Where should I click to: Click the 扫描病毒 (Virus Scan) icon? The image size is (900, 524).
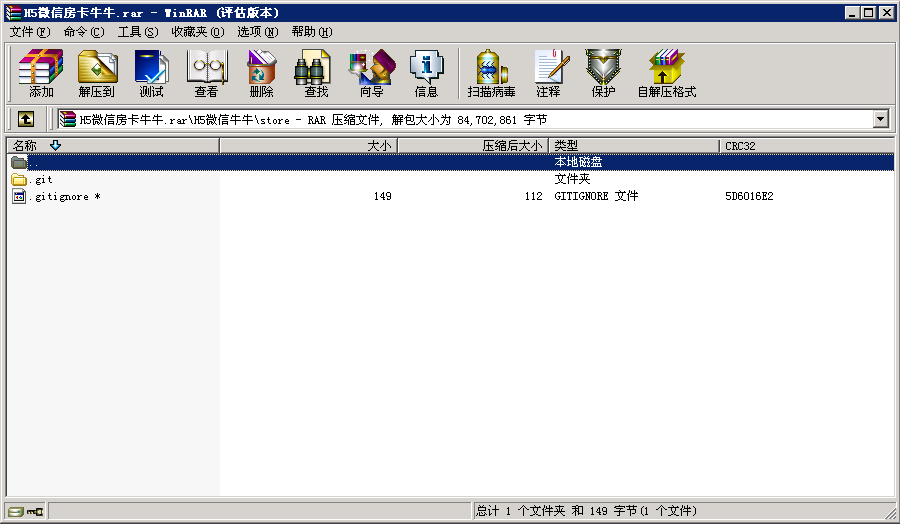click(491, 73)
